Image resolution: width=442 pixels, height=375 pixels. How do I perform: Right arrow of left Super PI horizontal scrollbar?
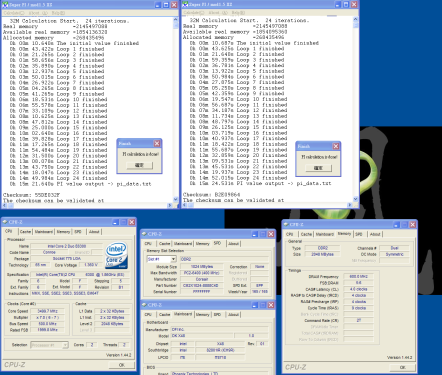point(170,206)
